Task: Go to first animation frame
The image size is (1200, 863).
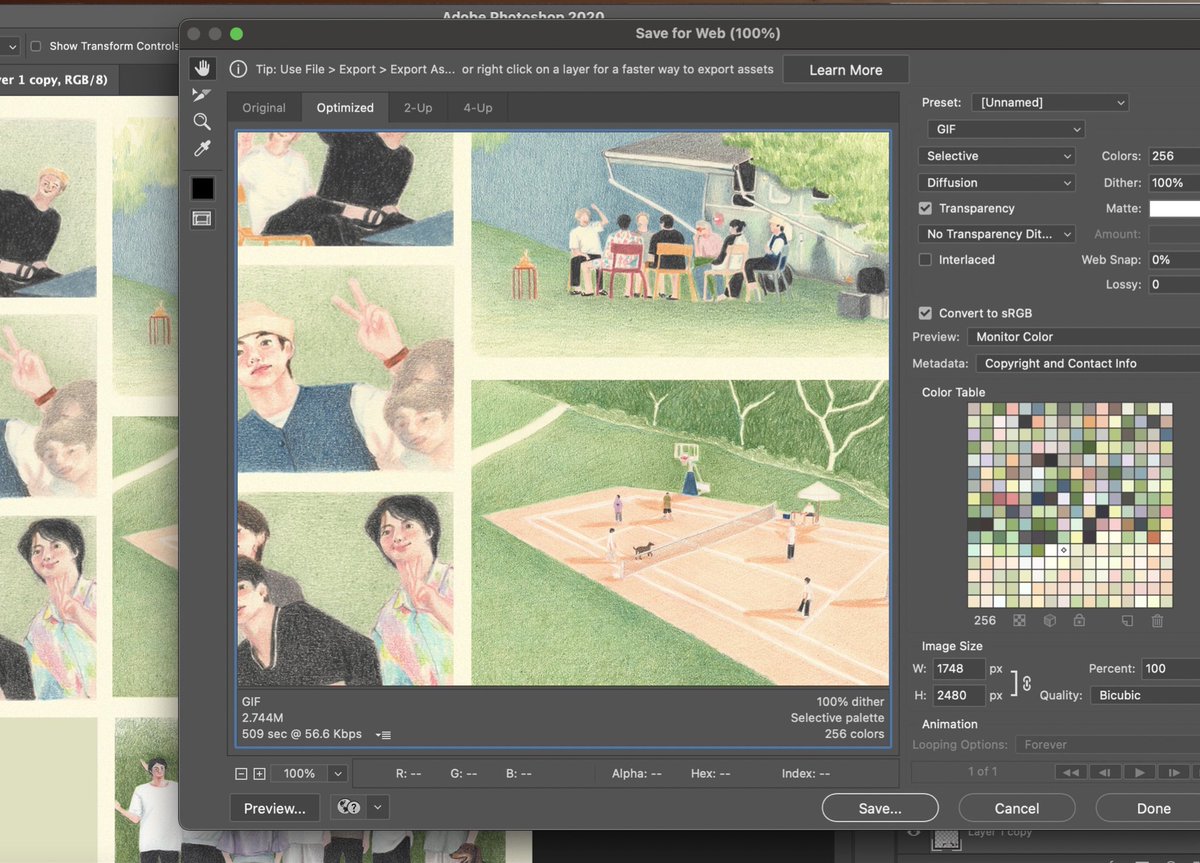Action: [x=1071, y=772]
